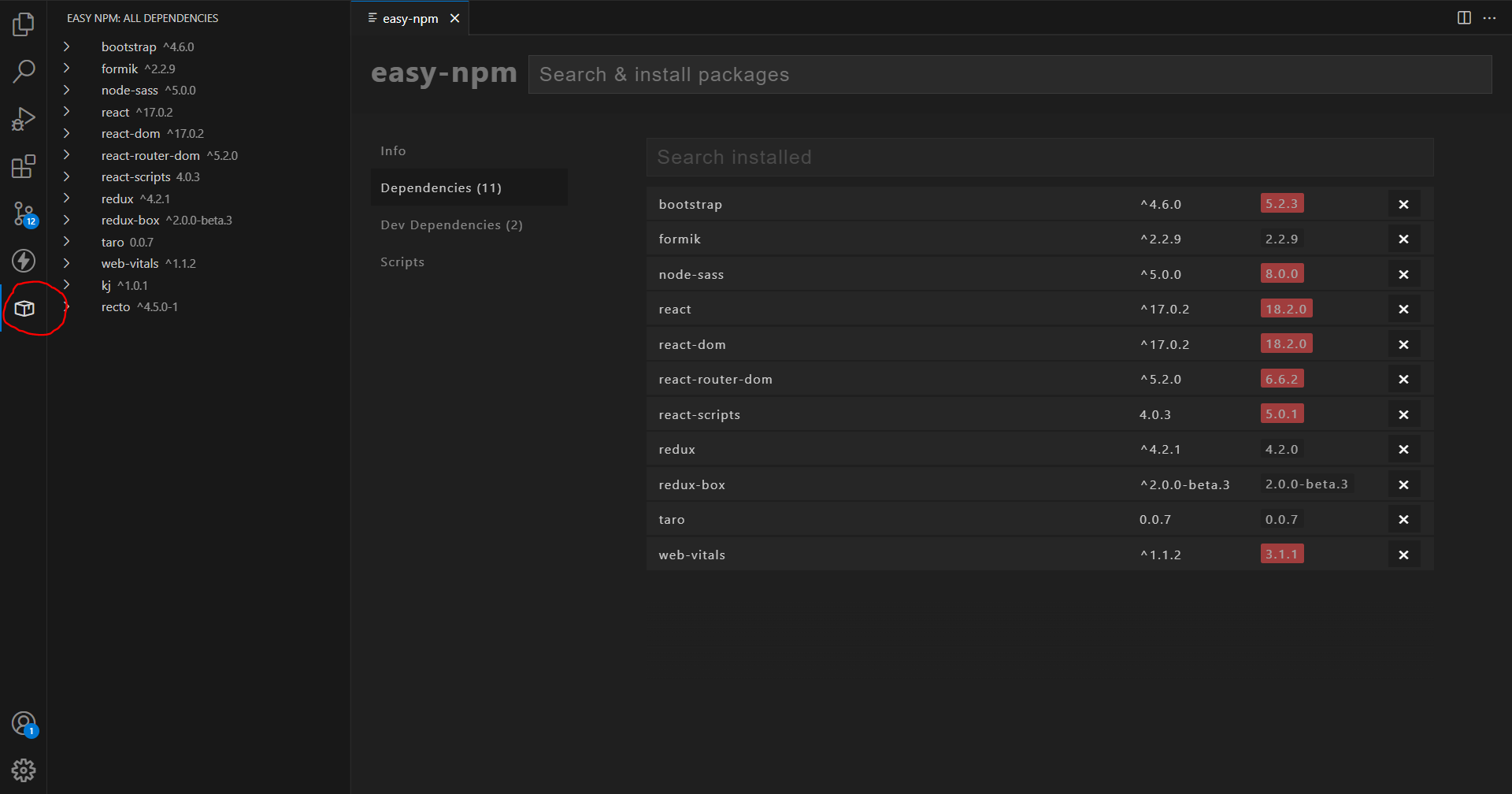Remove the bootstrap package
Viewport: 1512px width, 794px height.
(1403, 204)
